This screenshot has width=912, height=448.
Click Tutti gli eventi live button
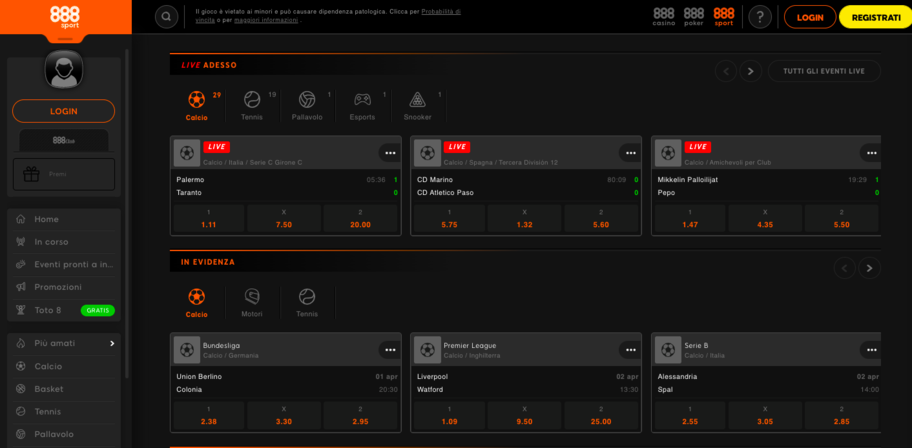pos(824,71)
